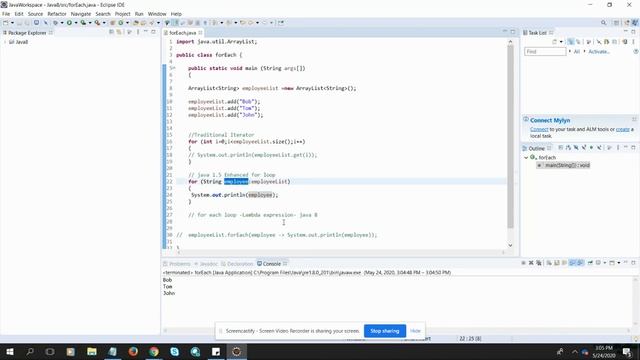Click the New Task icon in Task List

click(554, 42)
